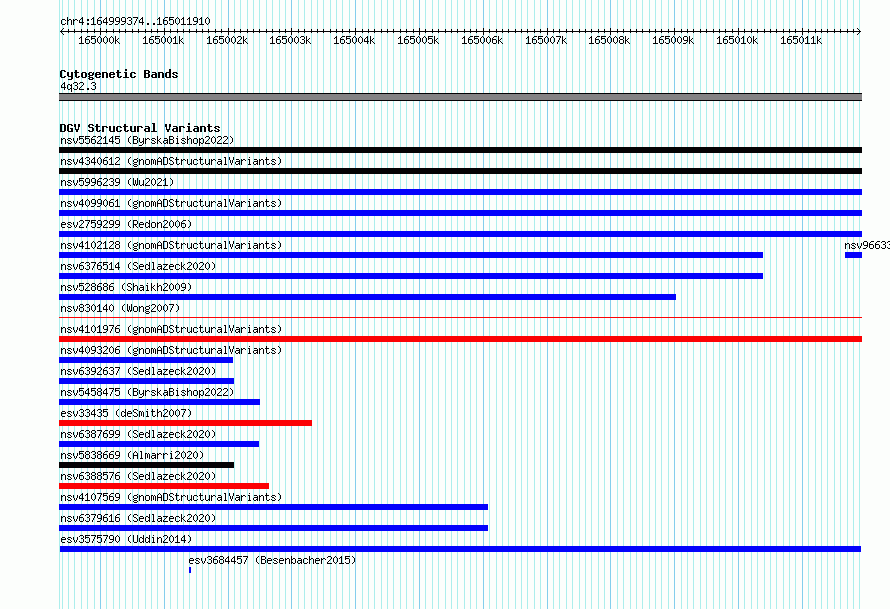Click the 165003k ruler tick label
Viewport: 890px width, 609px height.
290,40
